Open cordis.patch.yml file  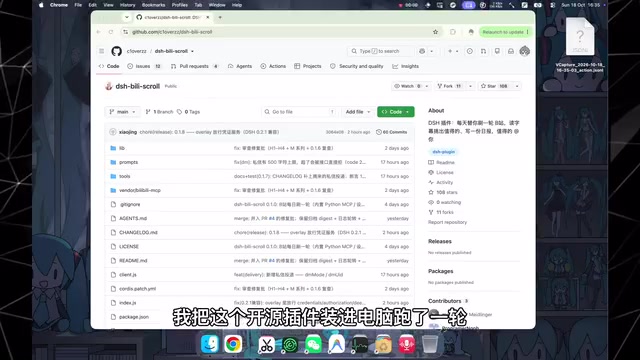(x=138, y=289)
